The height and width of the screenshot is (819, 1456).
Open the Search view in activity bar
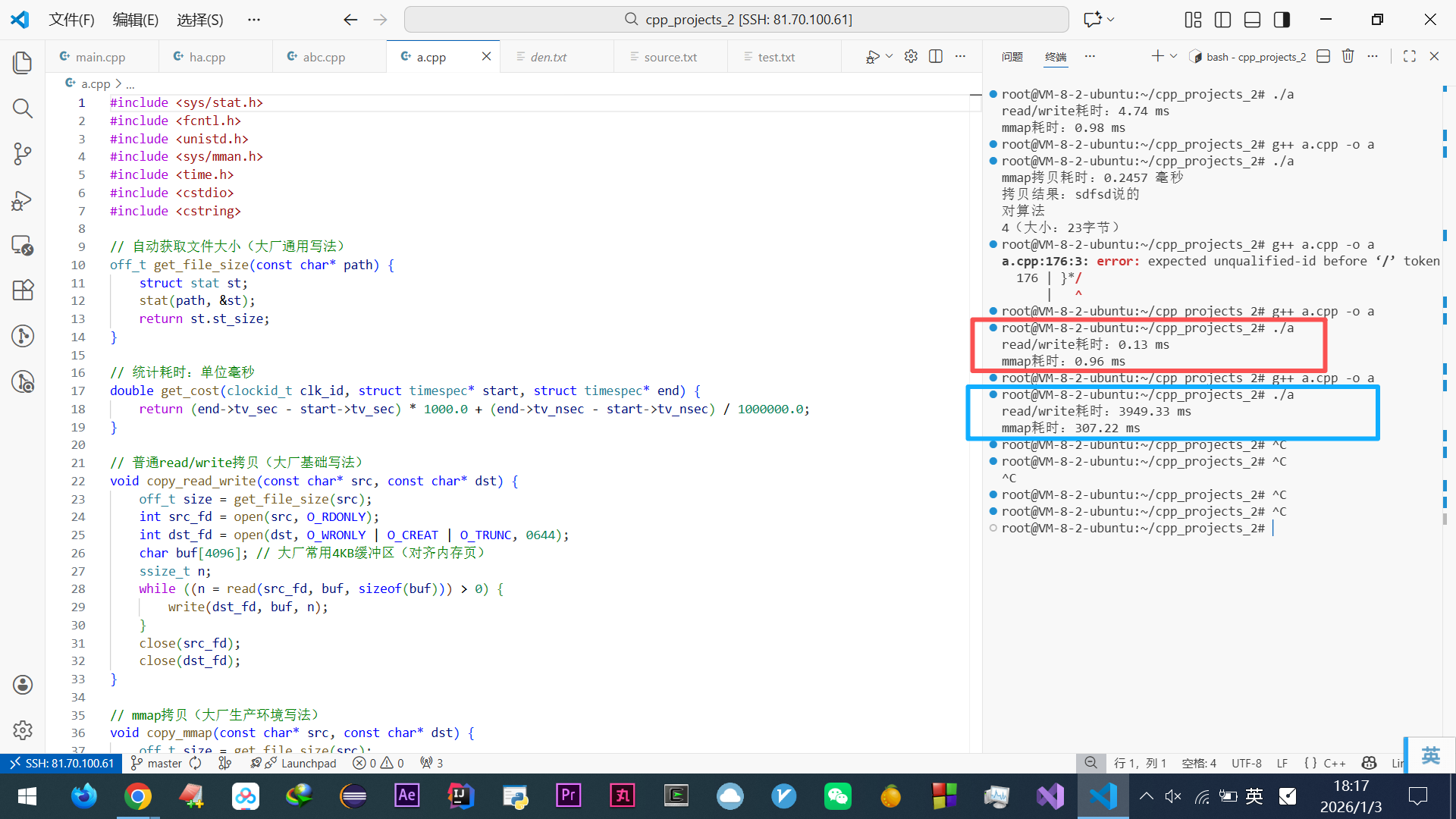point(23,108)
